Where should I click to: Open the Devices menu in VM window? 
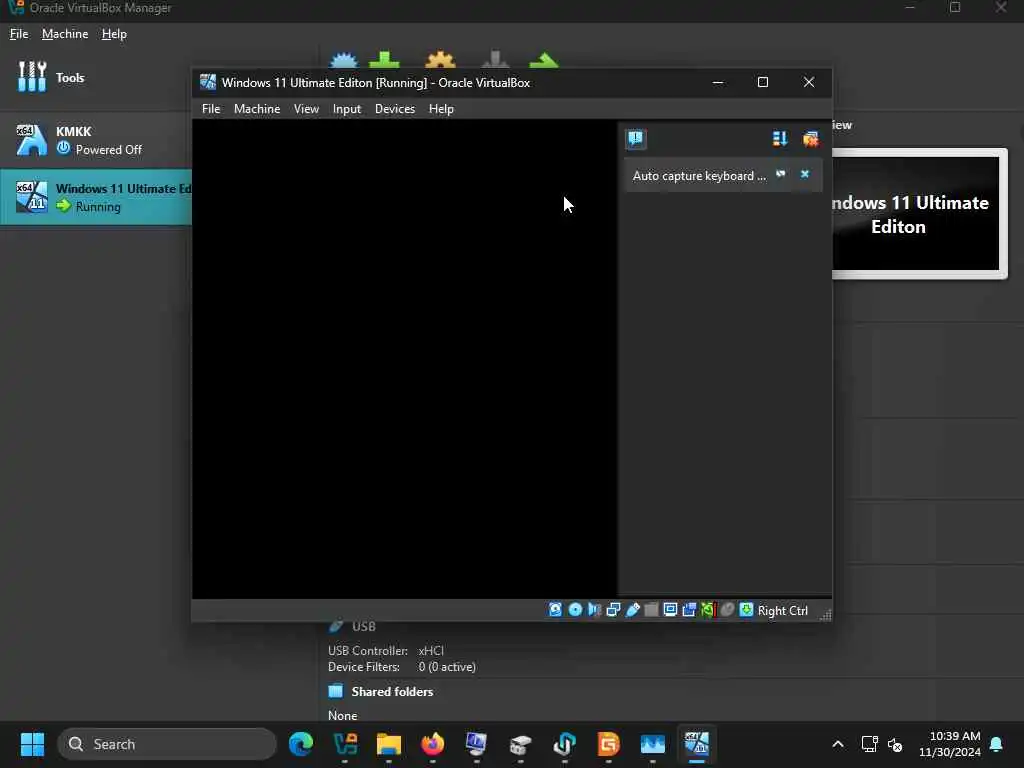point(394,109)
